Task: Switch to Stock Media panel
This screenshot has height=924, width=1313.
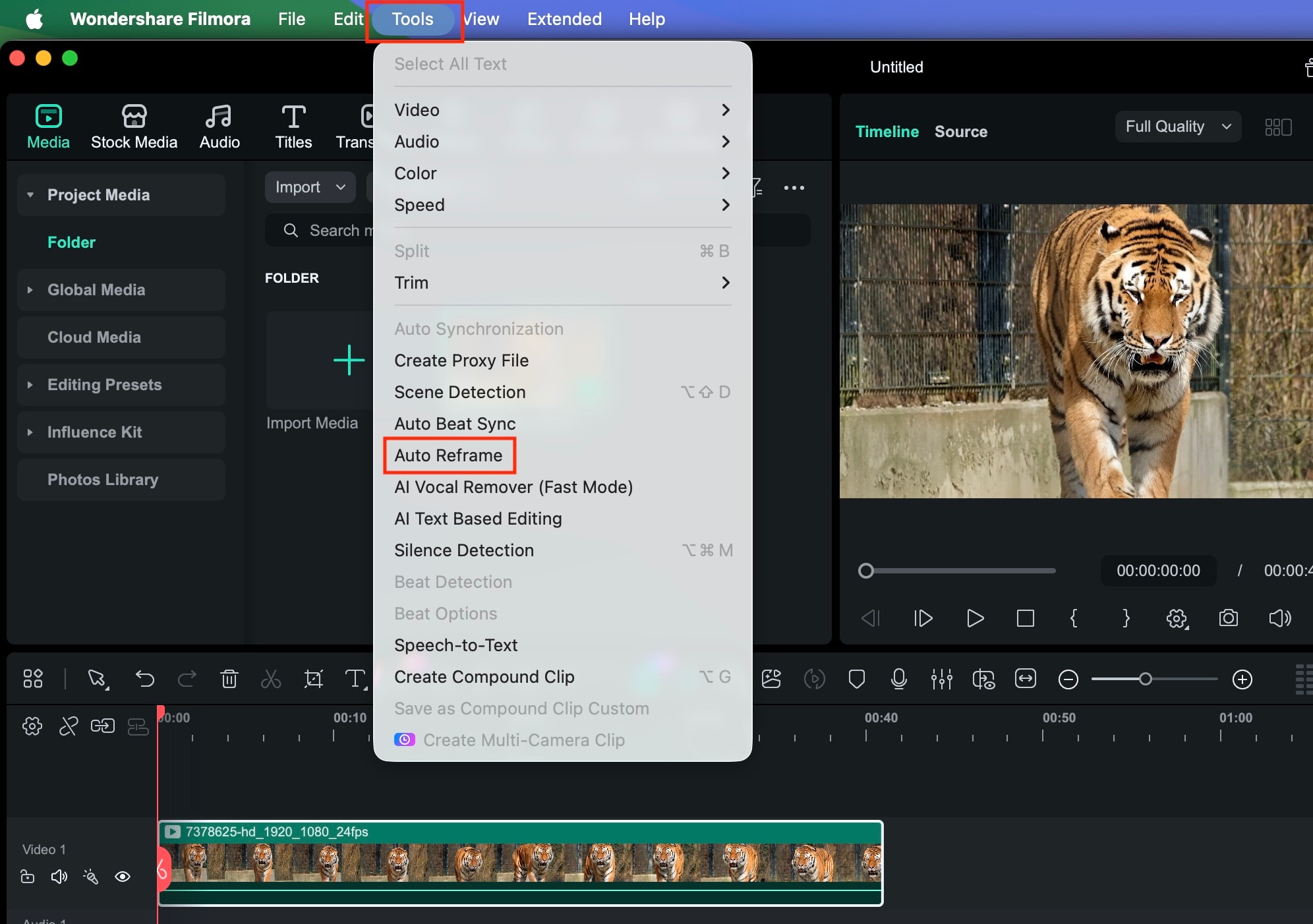Action: [x=134, y=126]
